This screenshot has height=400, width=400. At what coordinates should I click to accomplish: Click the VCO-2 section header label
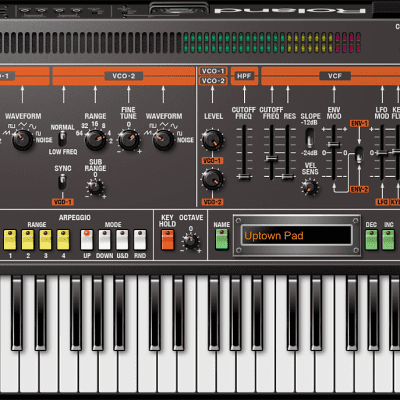[x=124, y=76]
